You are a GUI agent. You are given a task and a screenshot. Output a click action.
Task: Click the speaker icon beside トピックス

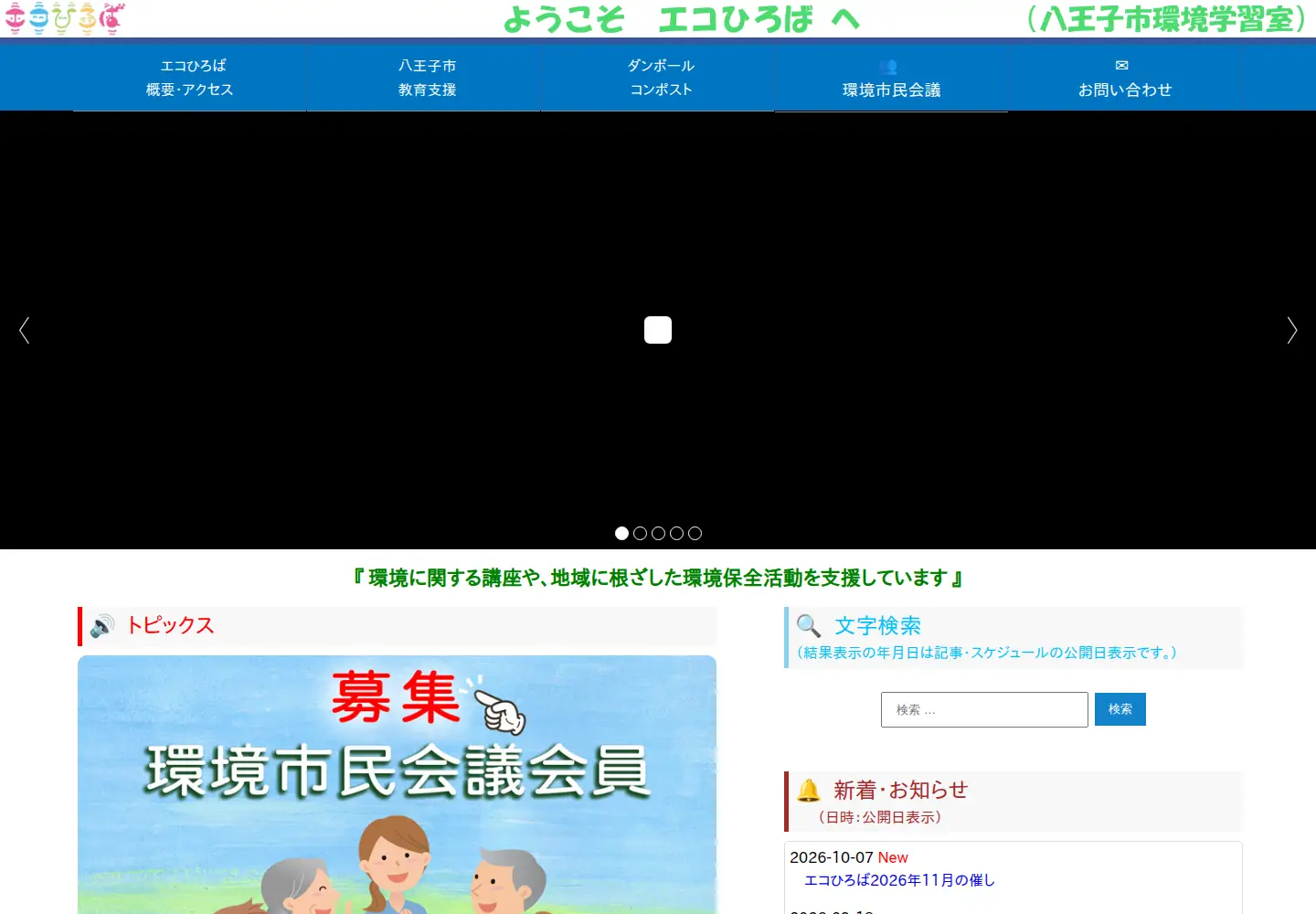click(102, 626)
